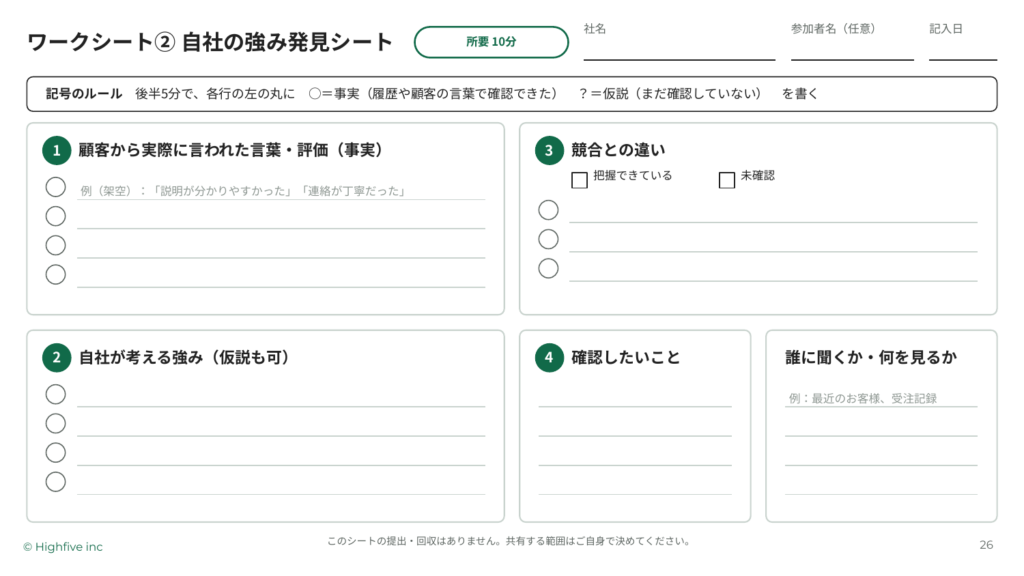The height and width of the screenshot is (576, 1024).
Task: Click the © Highfive inc footer link
Action: 63,547
